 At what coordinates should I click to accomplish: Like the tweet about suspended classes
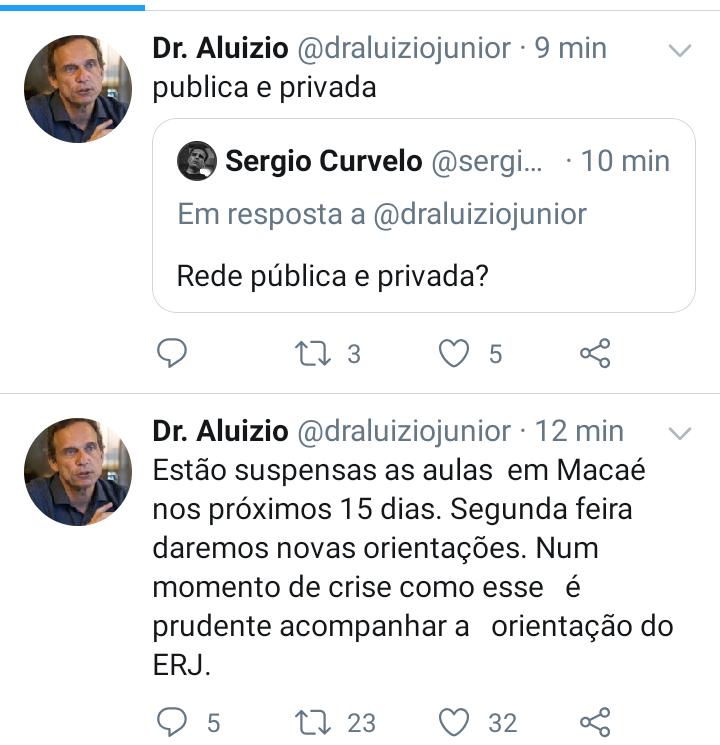point(456,722)
